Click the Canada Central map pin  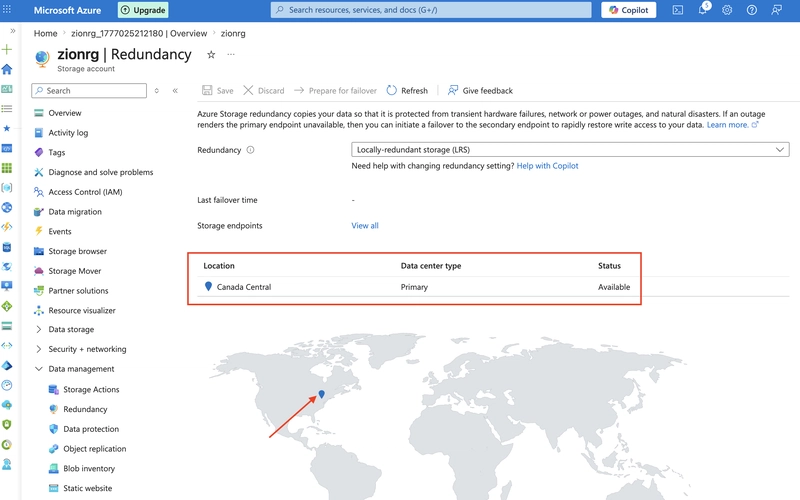coord(321,394)
